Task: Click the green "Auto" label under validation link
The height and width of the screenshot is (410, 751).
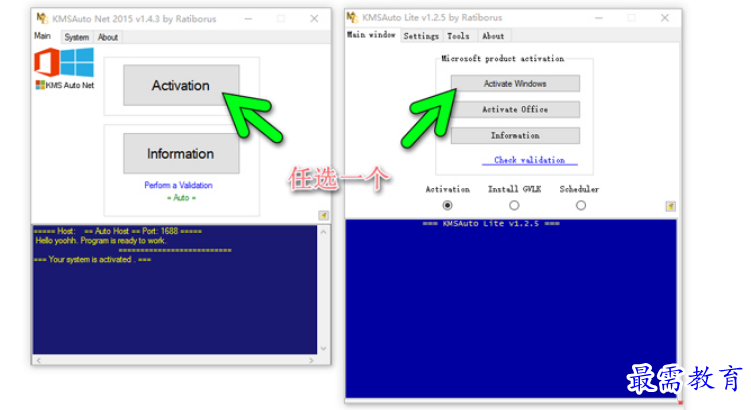Action: pos(181,198)
